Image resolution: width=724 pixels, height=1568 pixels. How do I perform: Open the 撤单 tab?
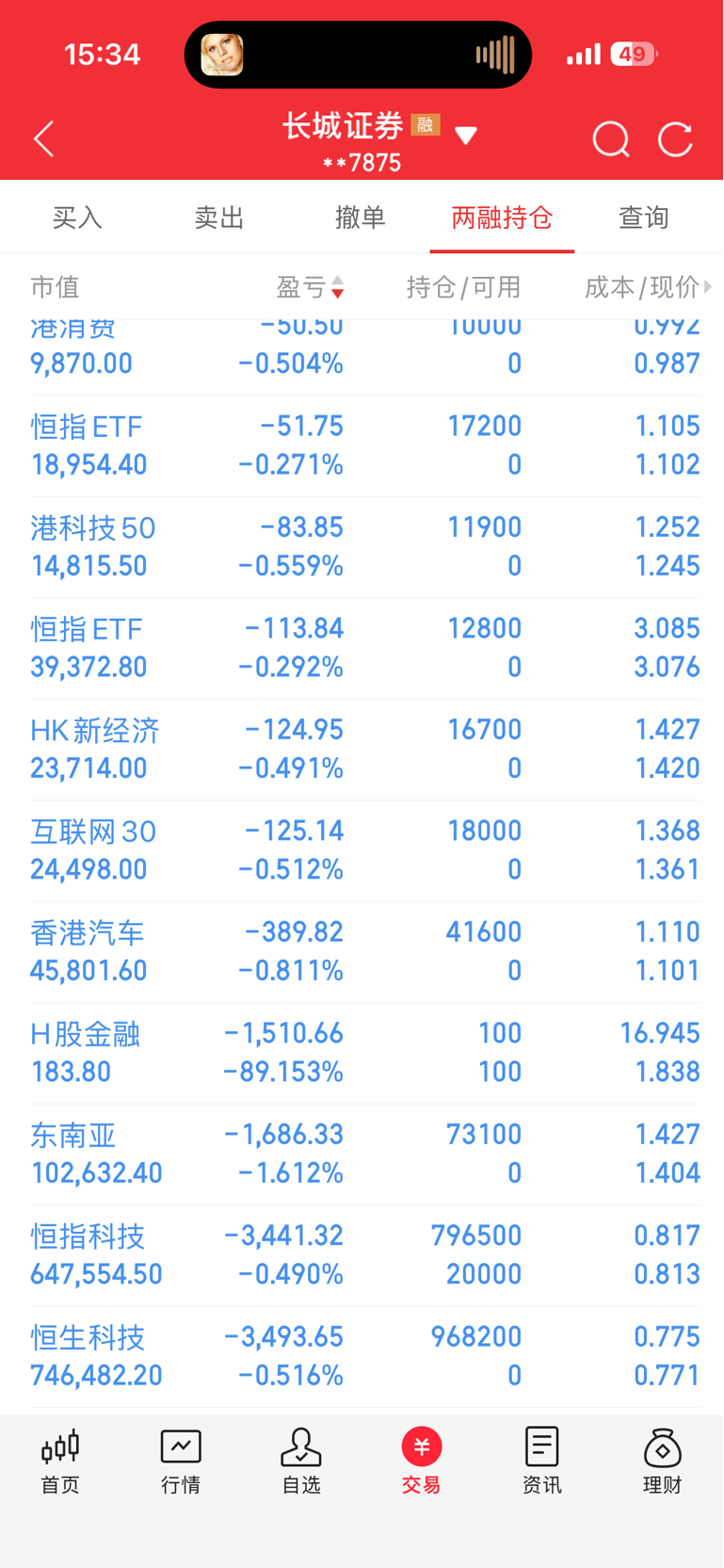[x=361, y=218]
